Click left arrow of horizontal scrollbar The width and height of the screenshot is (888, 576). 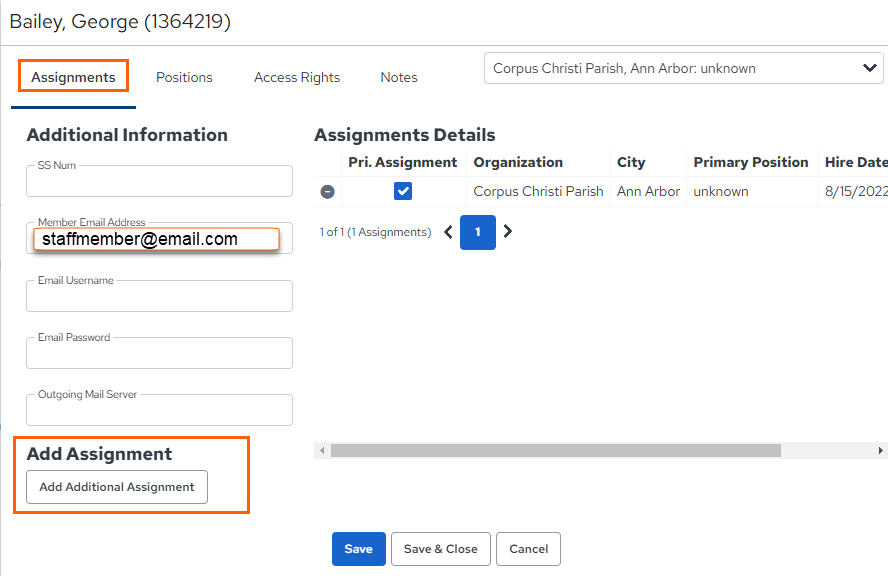pyautogui.click(x=322, y=451)
